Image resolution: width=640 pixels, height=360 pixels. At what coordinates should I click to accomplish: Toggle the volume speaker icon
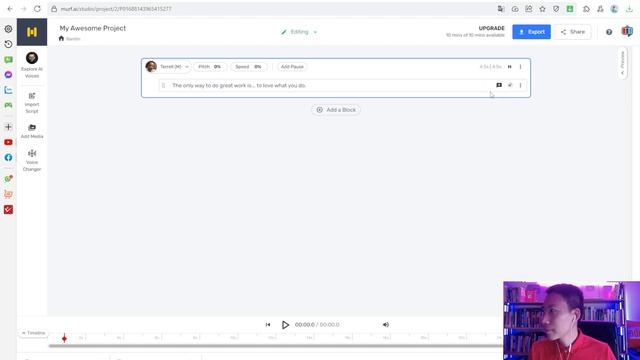pos(386,324)
